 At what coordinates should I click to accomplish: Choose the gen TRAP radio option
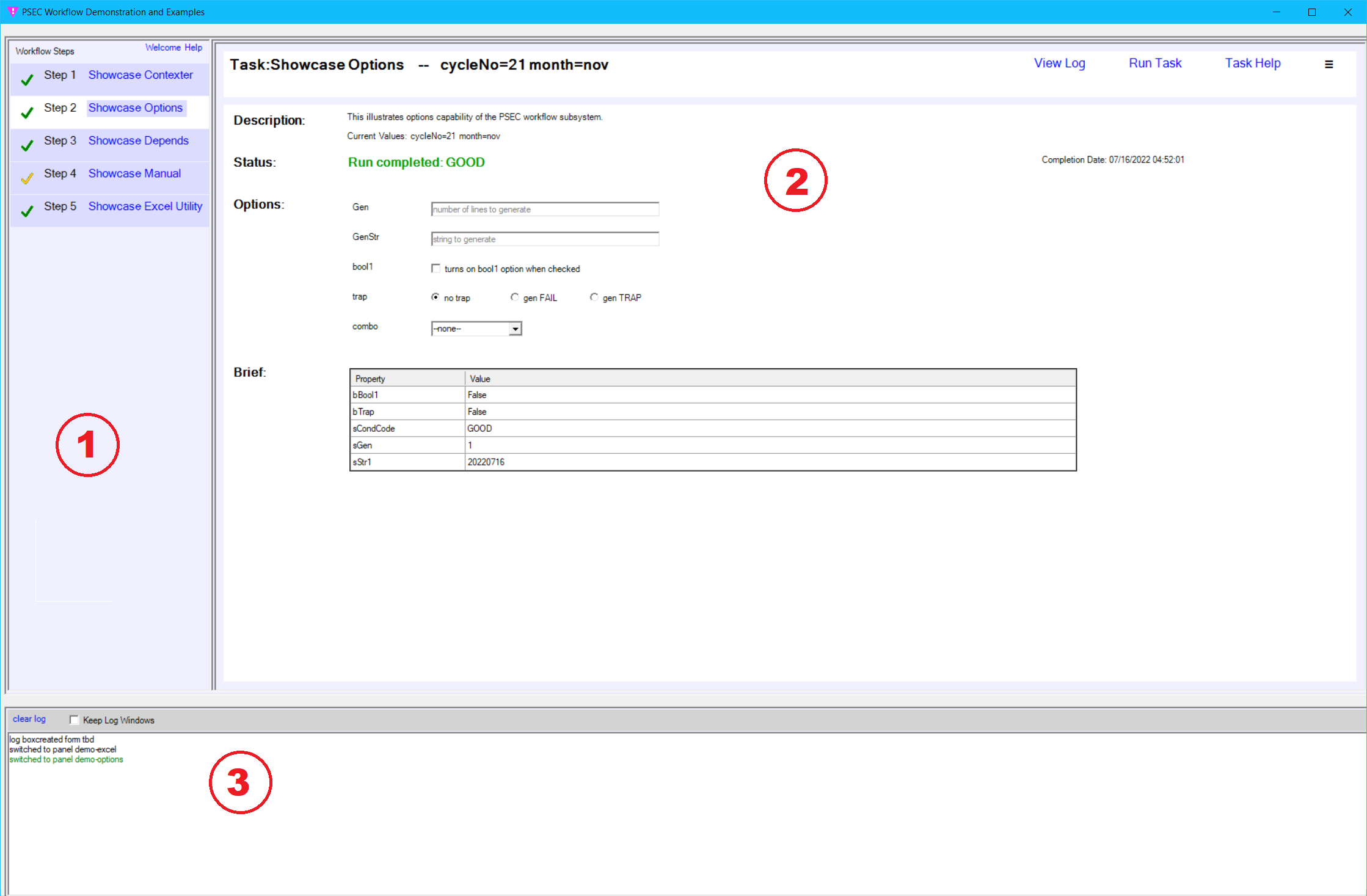594,297
